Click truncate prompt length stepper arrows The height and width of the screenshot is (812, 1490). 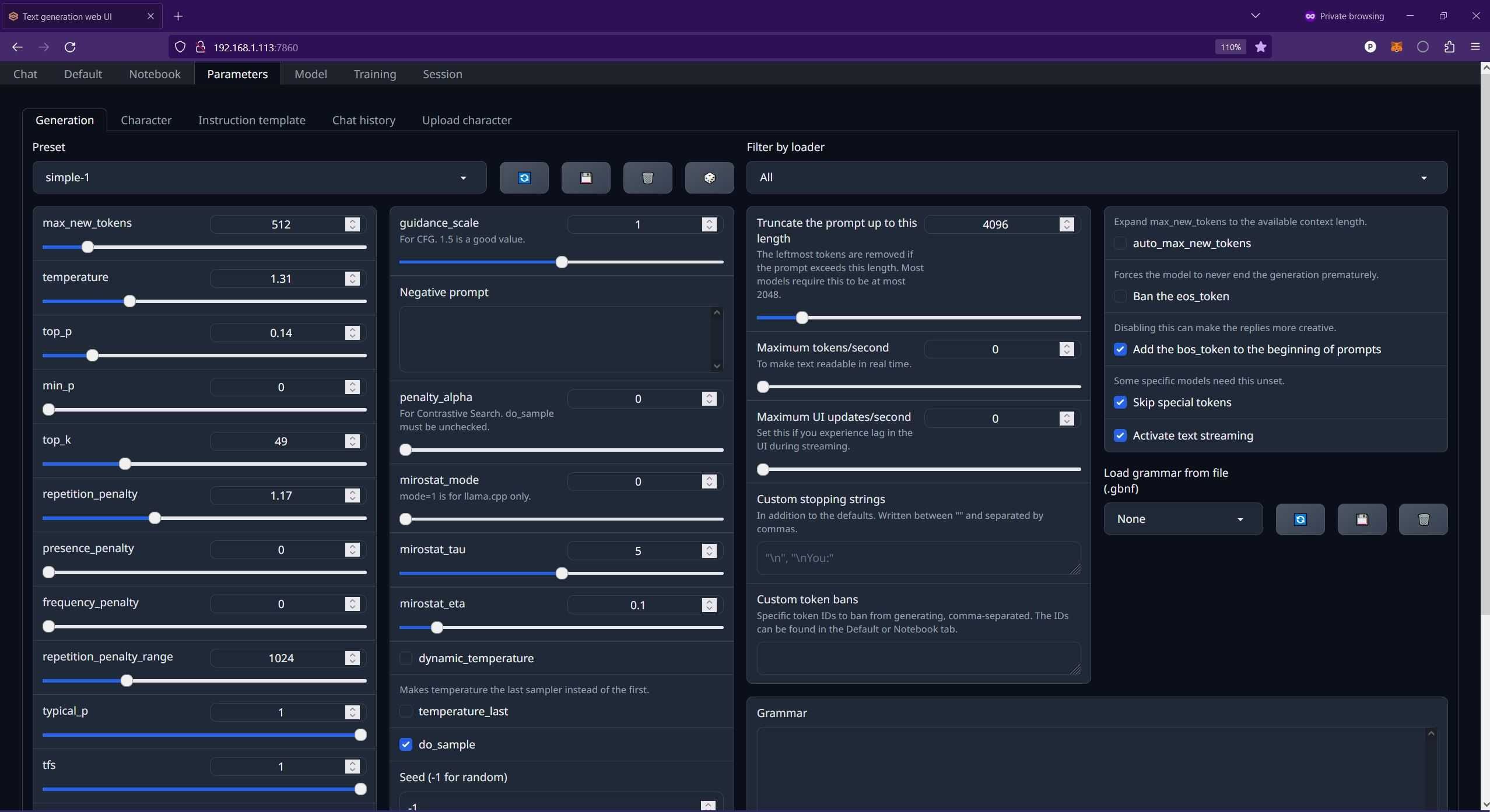1067,224
